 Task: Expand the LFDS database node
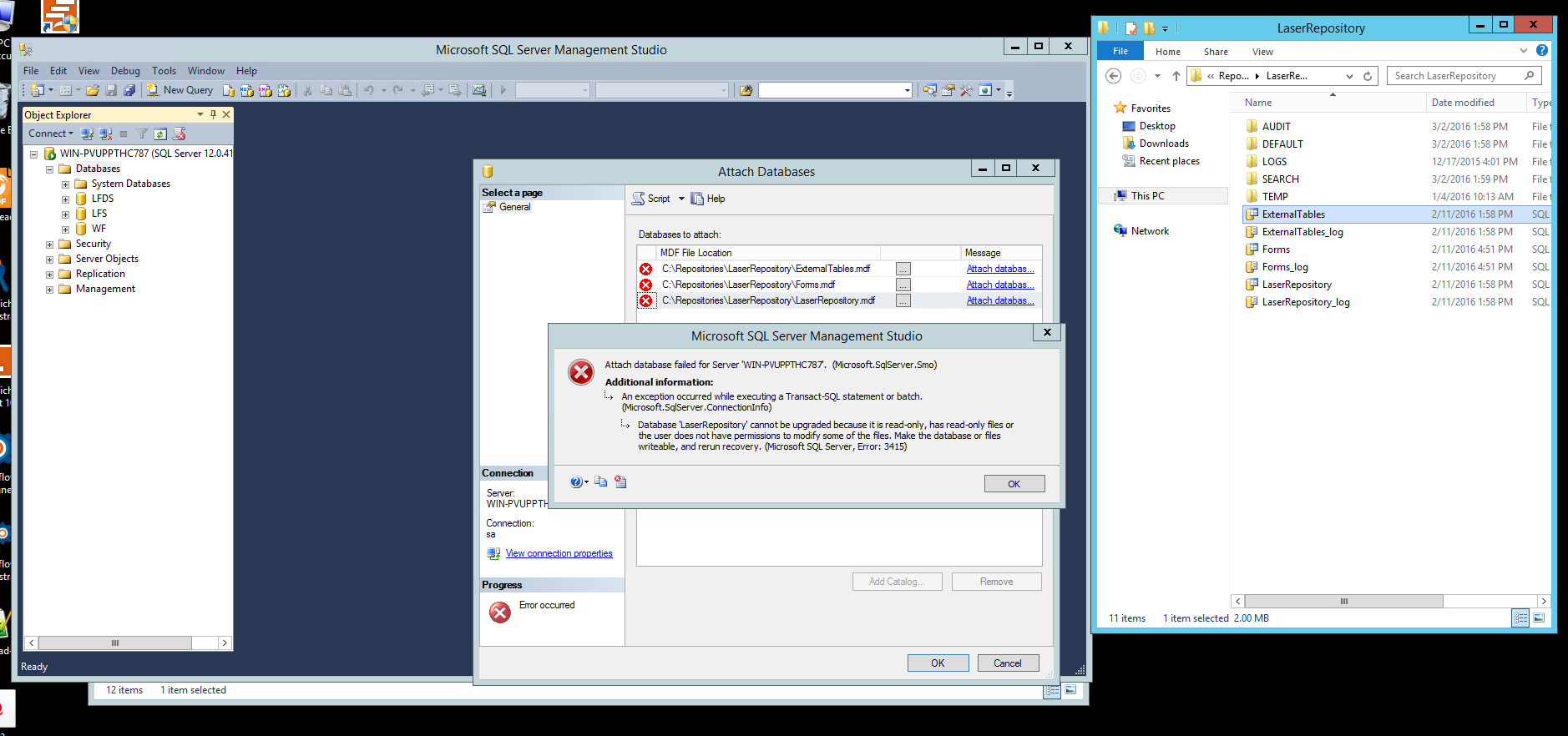[x=65, y=199]
